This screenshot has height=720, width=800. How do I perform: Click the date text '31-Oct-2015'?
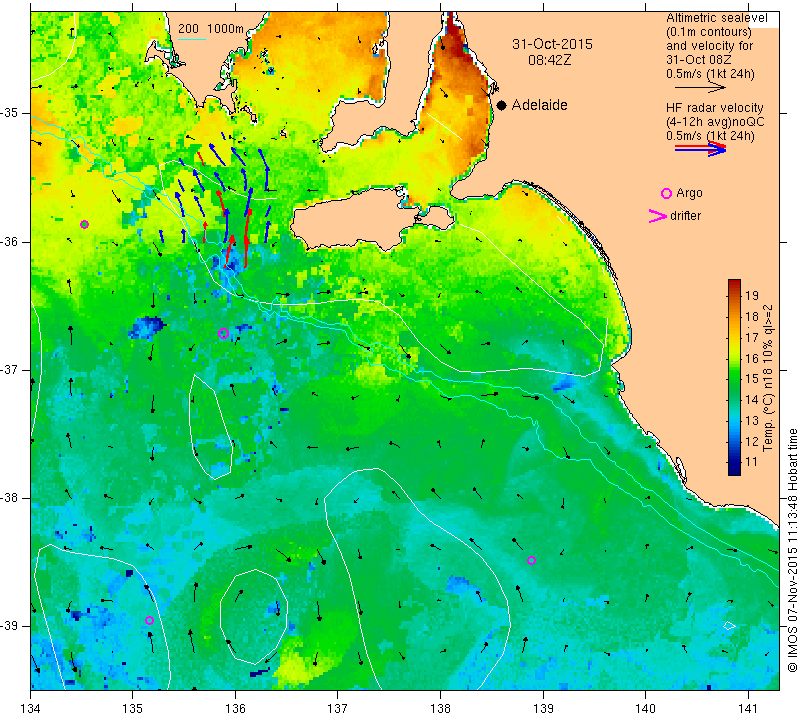pos(553,44)
